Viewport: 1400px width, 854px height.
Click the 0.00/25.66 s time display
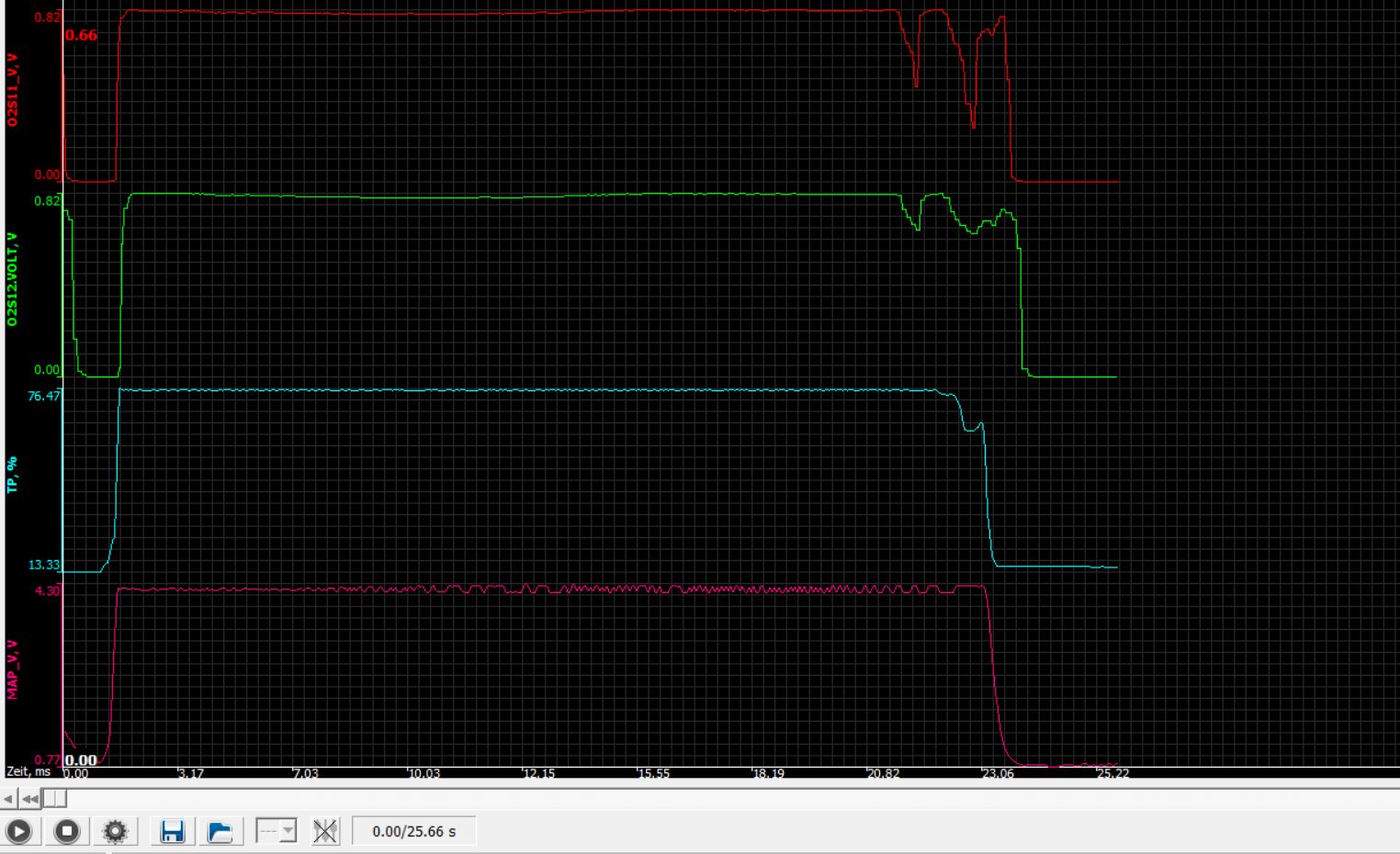point(413,831)
